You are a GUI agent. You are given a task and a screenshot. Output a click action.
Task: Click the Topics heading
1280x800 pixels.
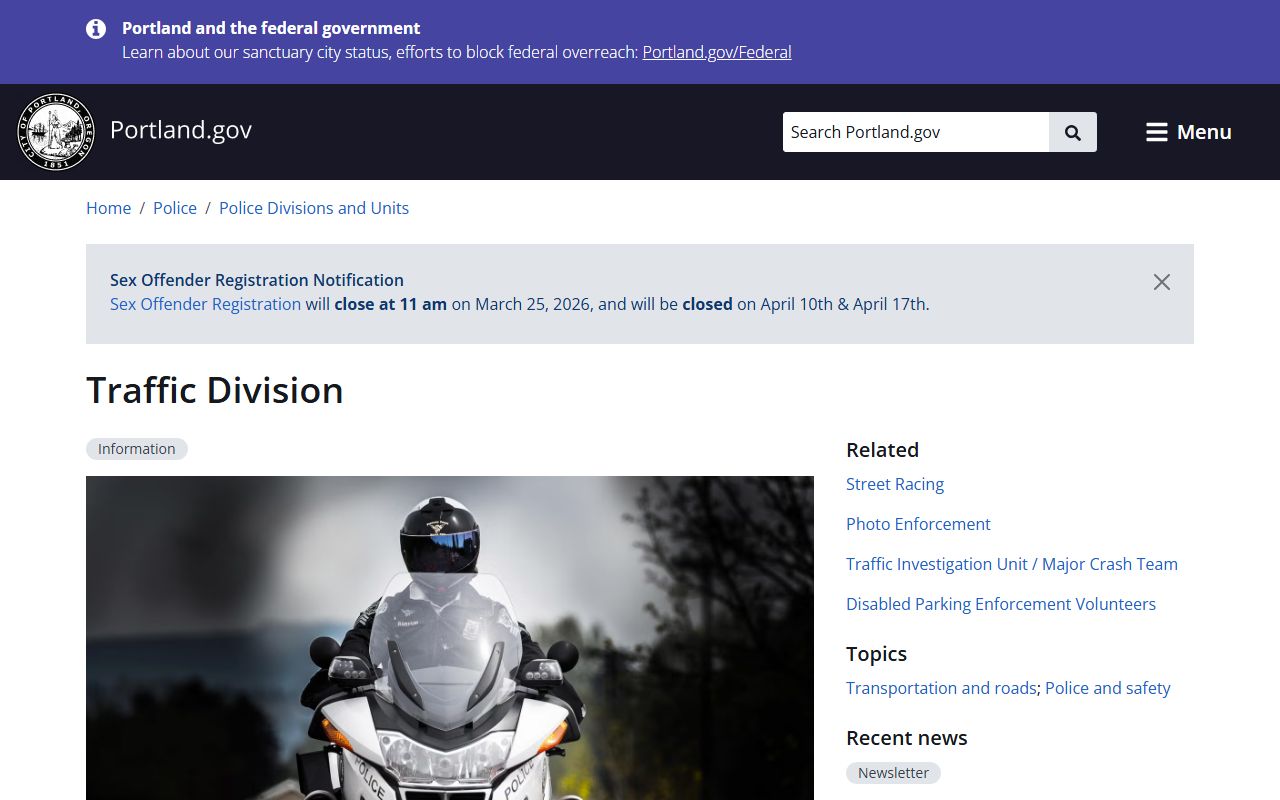(x=876, y=654)
